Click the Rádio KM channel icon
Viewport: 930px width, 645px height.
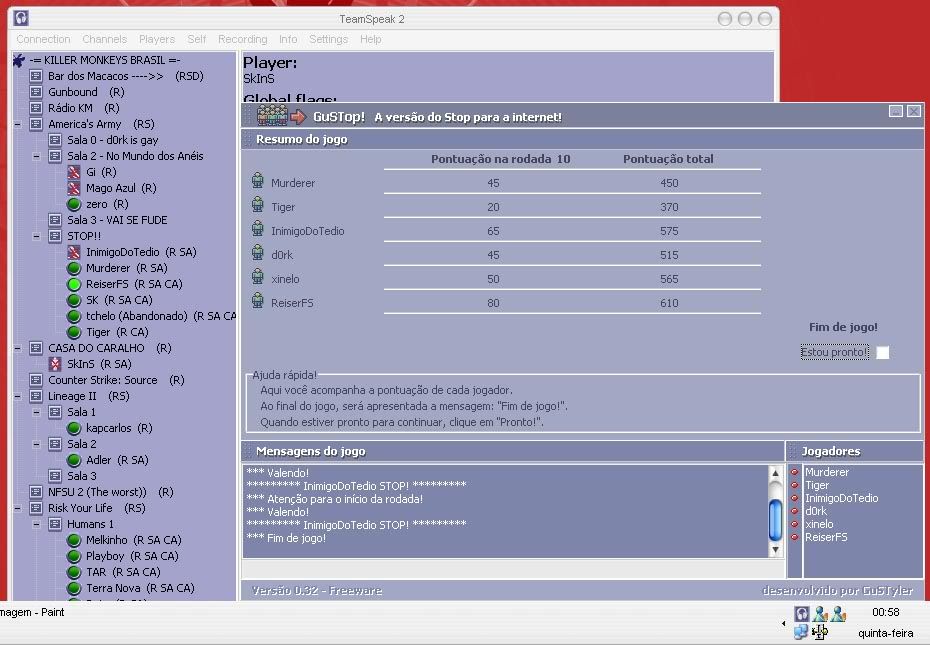point(36,108)
